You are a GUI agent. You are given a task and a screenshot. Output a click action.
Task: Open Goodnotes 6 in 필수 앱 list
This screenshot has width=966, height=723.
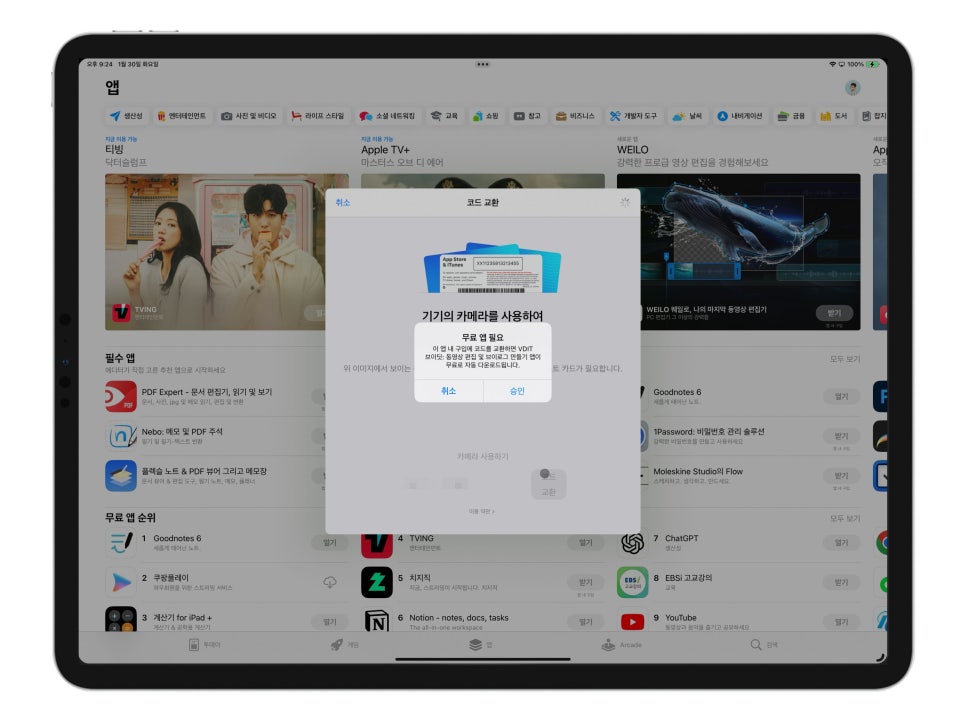(x=677, y=392)
